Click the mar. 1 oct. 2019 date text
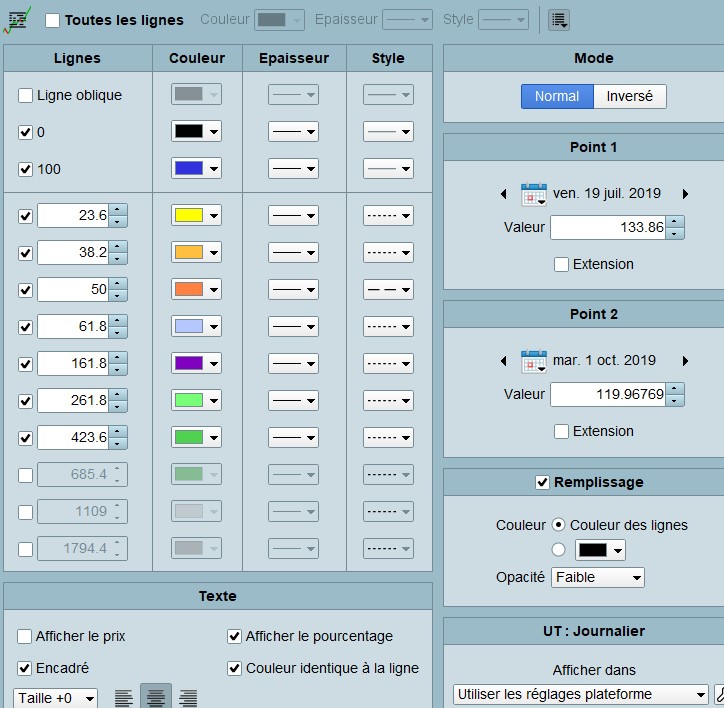The width and height of the screenshot is (724, 708). tap(604, 360)
